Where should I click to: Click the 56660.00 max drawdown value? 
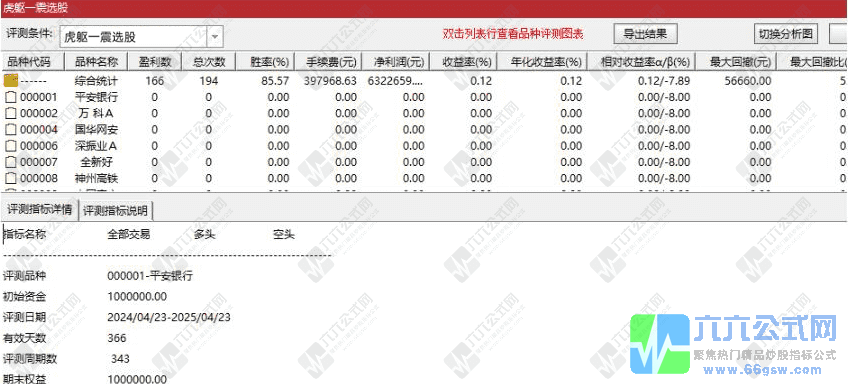point(748,81)
